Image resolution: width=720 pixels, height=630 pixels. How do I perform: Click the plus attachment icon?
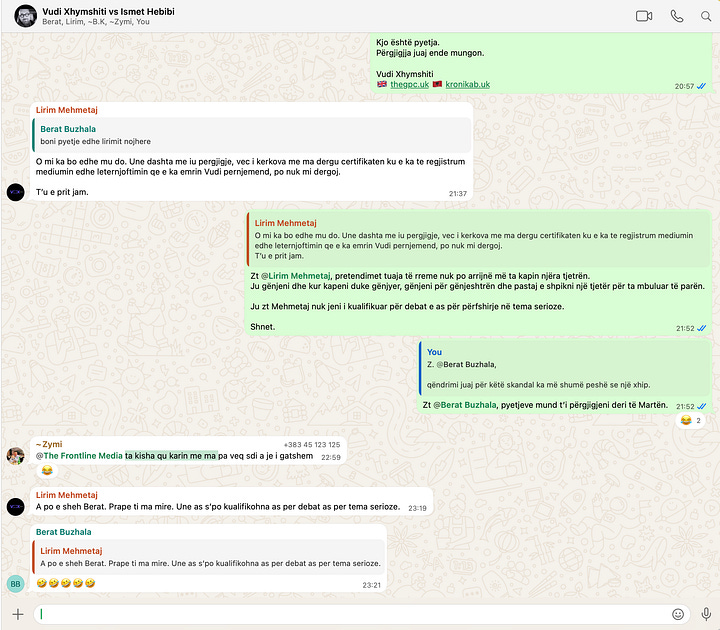18,614
